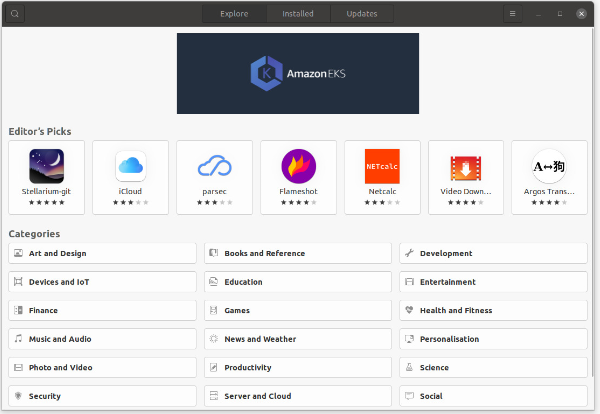The width and height of the screenshot is (600, 414).
Task: Click the Health and Fitness heart icon
Action: click(x=409, y=310)
